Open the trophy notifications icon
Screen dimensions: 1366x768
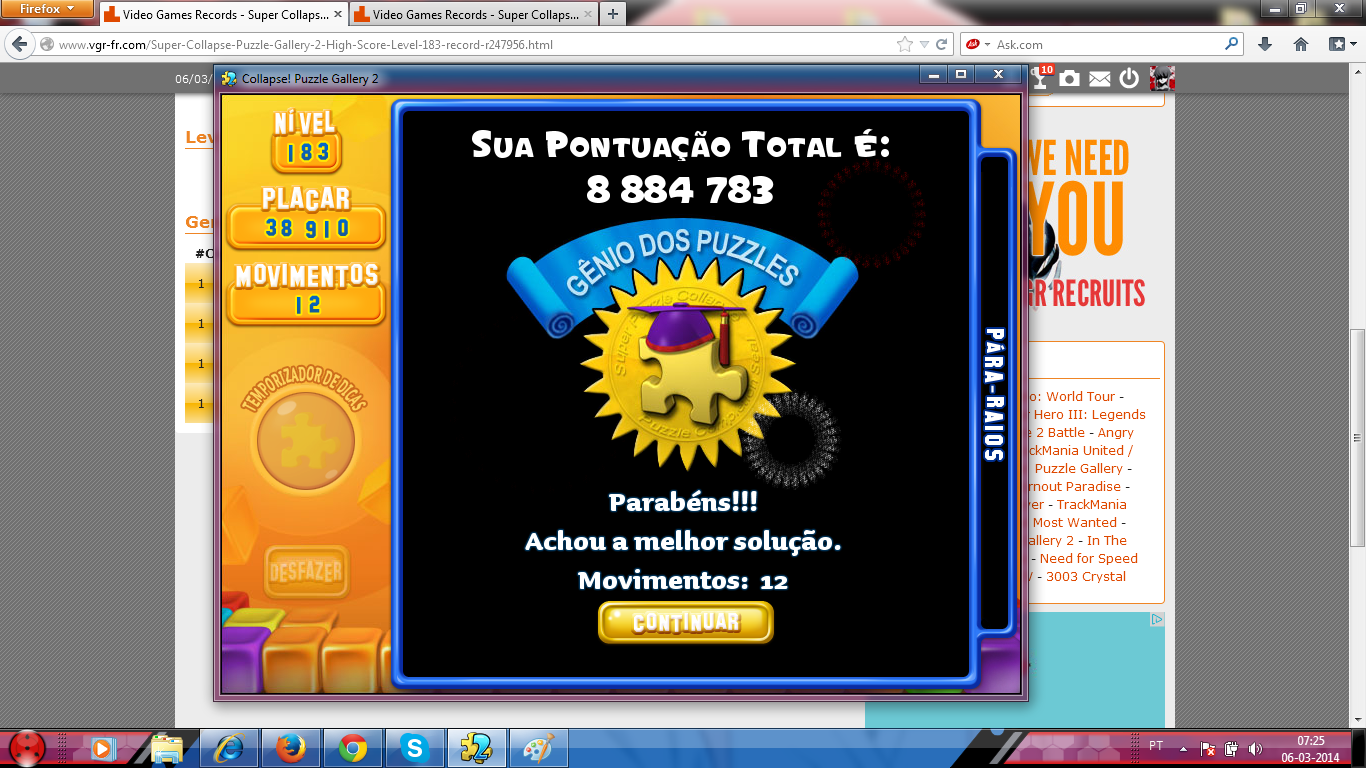click(1041, 78)
